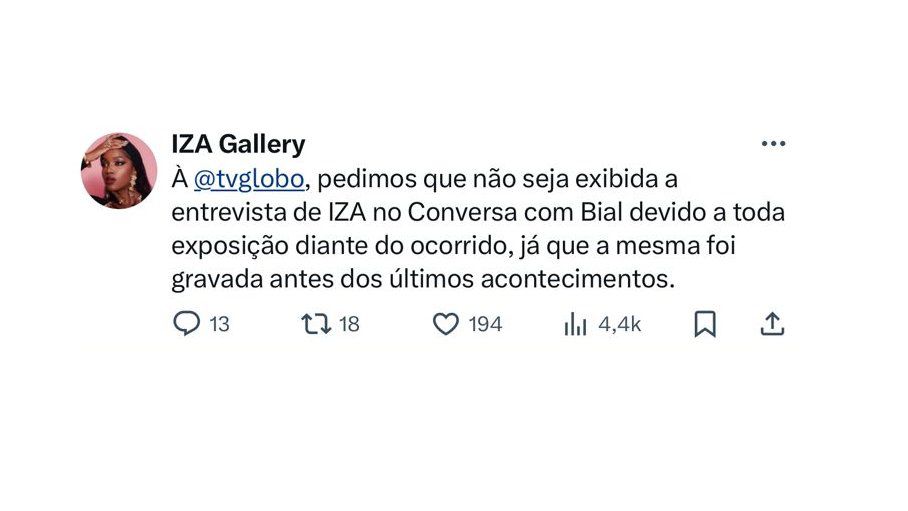The width and height of the screenshot is (908, 511).
Task: Like the IZA Gallery tweet with the heart icon
Action: tap(445, 324)
